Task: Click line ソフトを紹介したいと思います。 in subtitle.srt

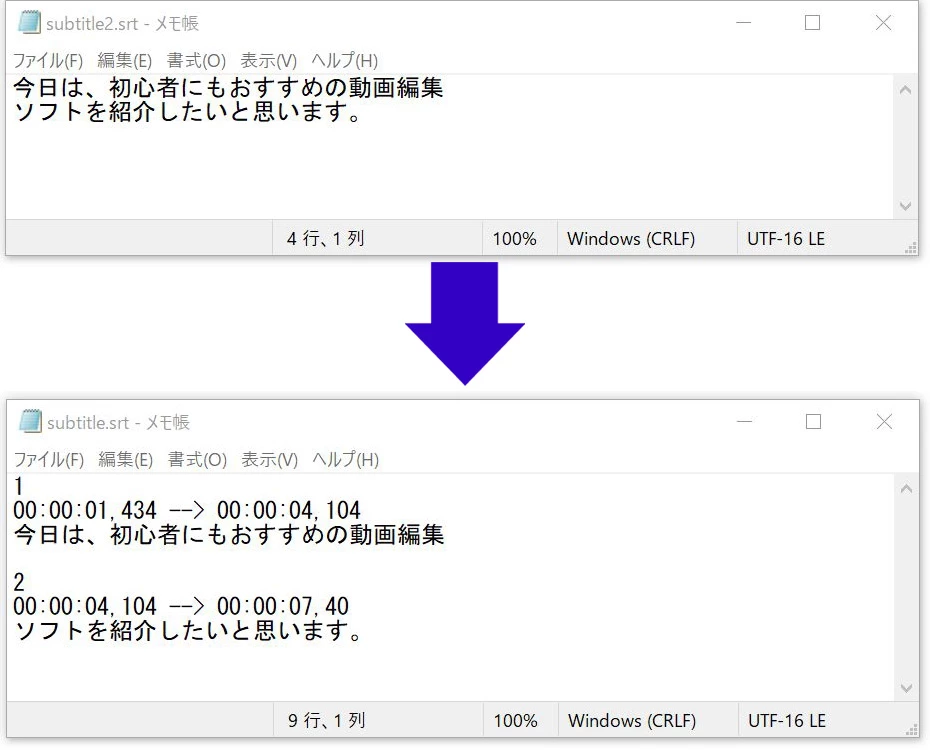Action: pyautogui.click(x=189, y=630)
